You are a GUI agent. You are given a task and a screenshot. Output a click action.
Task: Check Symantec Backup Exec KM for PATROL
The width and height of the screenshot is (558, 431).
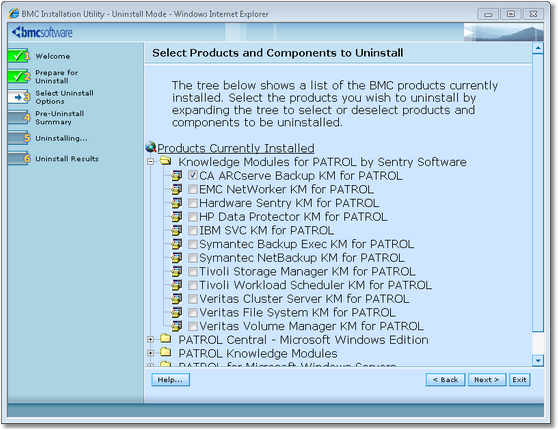tap(193, 244)
